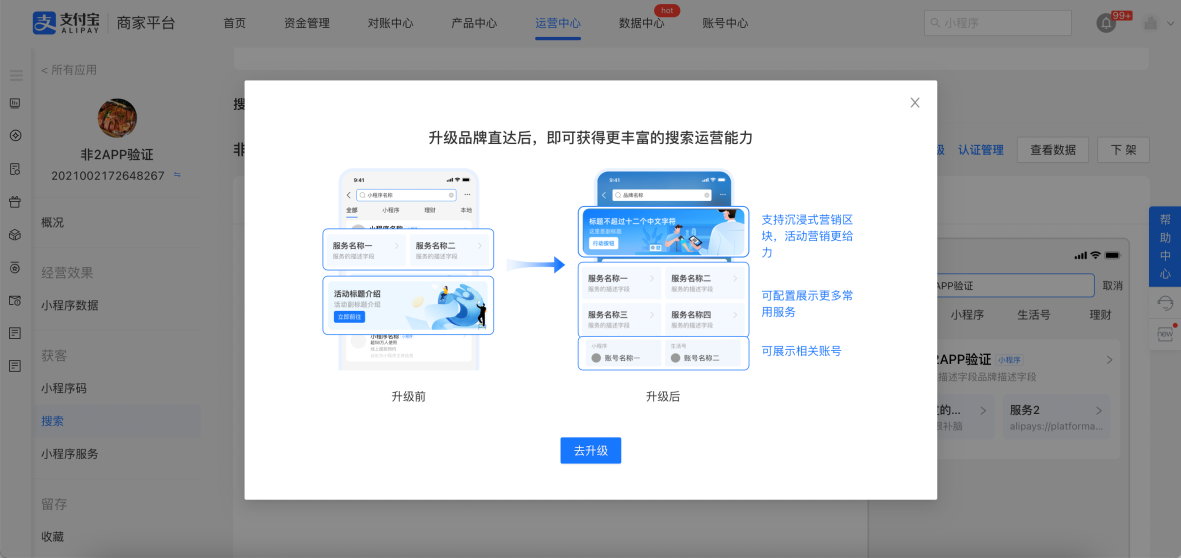This screenshot has width=1181, height=558.
Task: Click the 支持沉浸式营销区块 description text
Action: tap(807, 236)
